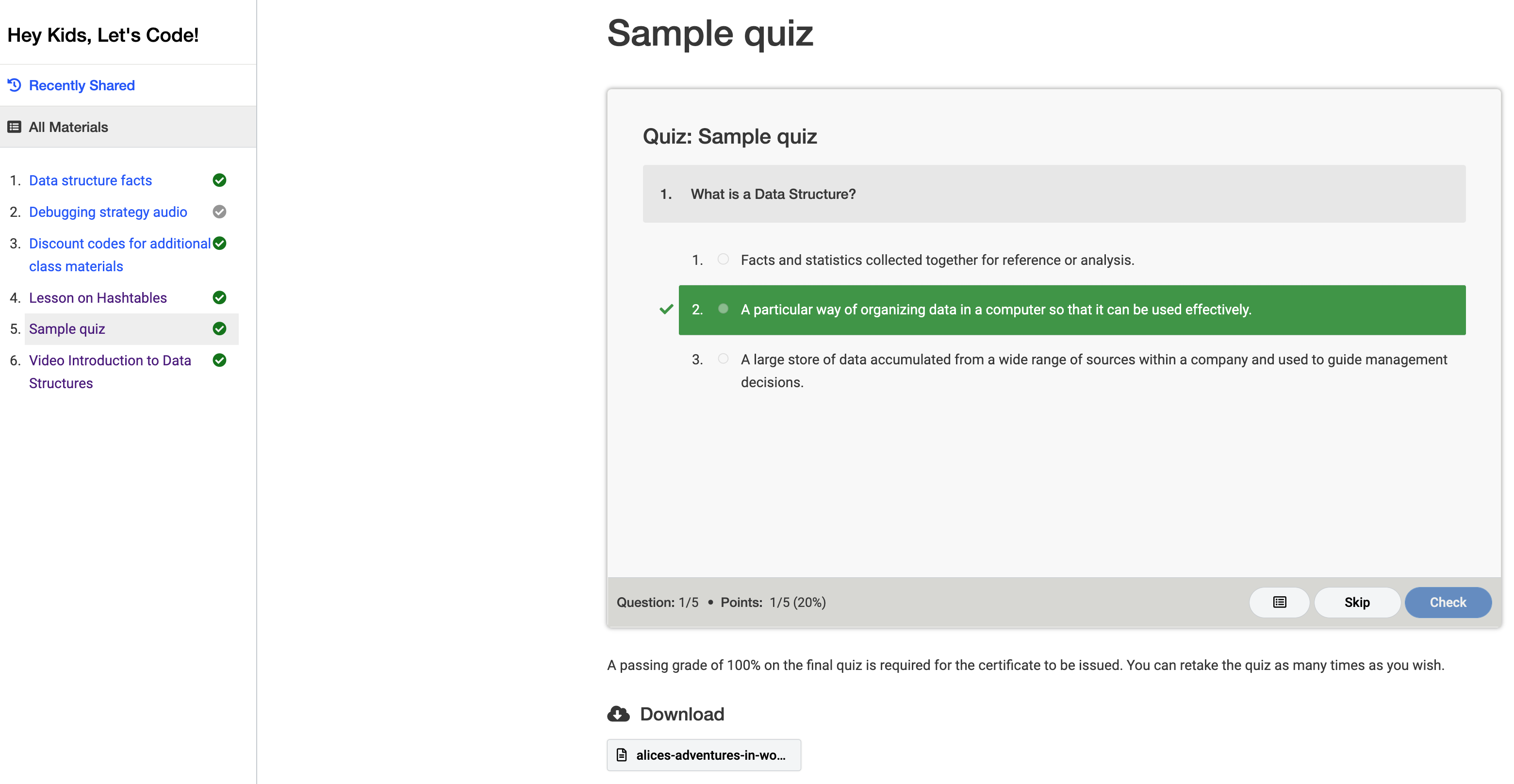Viewport: 1514px width, 784px height.
Task: Click the checkmark for Video Introduction to Data Structures
Action: click(219, 360)
